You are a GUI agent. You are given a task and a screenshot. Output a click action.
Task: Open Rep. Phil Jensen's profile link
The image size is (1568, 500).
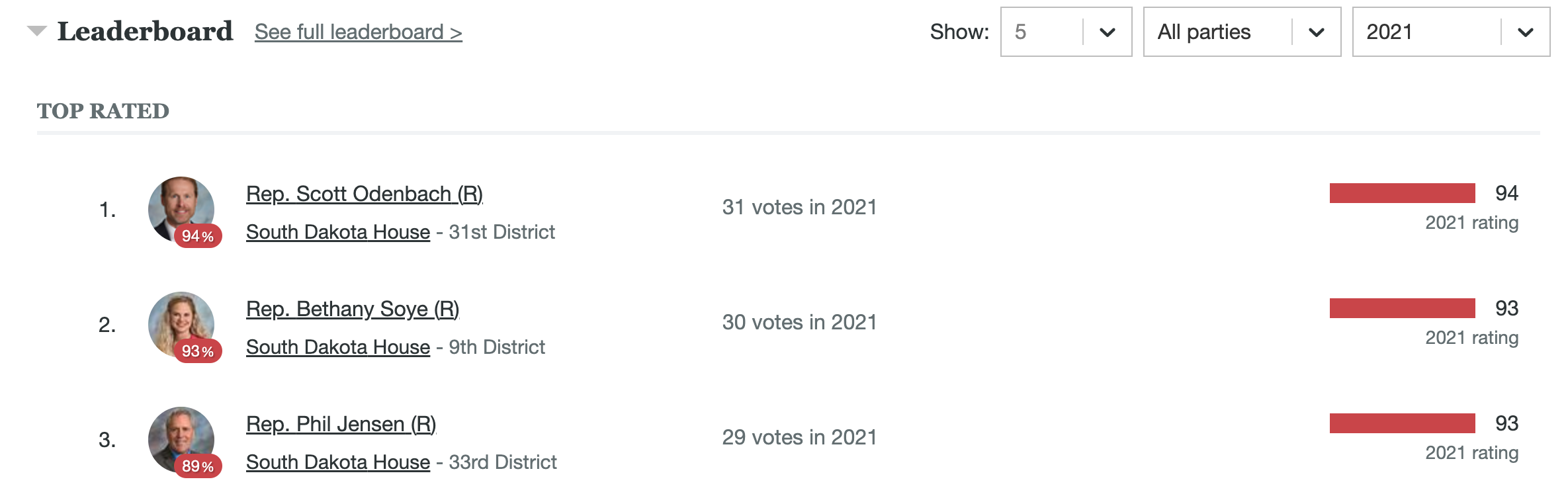point(341,424)
